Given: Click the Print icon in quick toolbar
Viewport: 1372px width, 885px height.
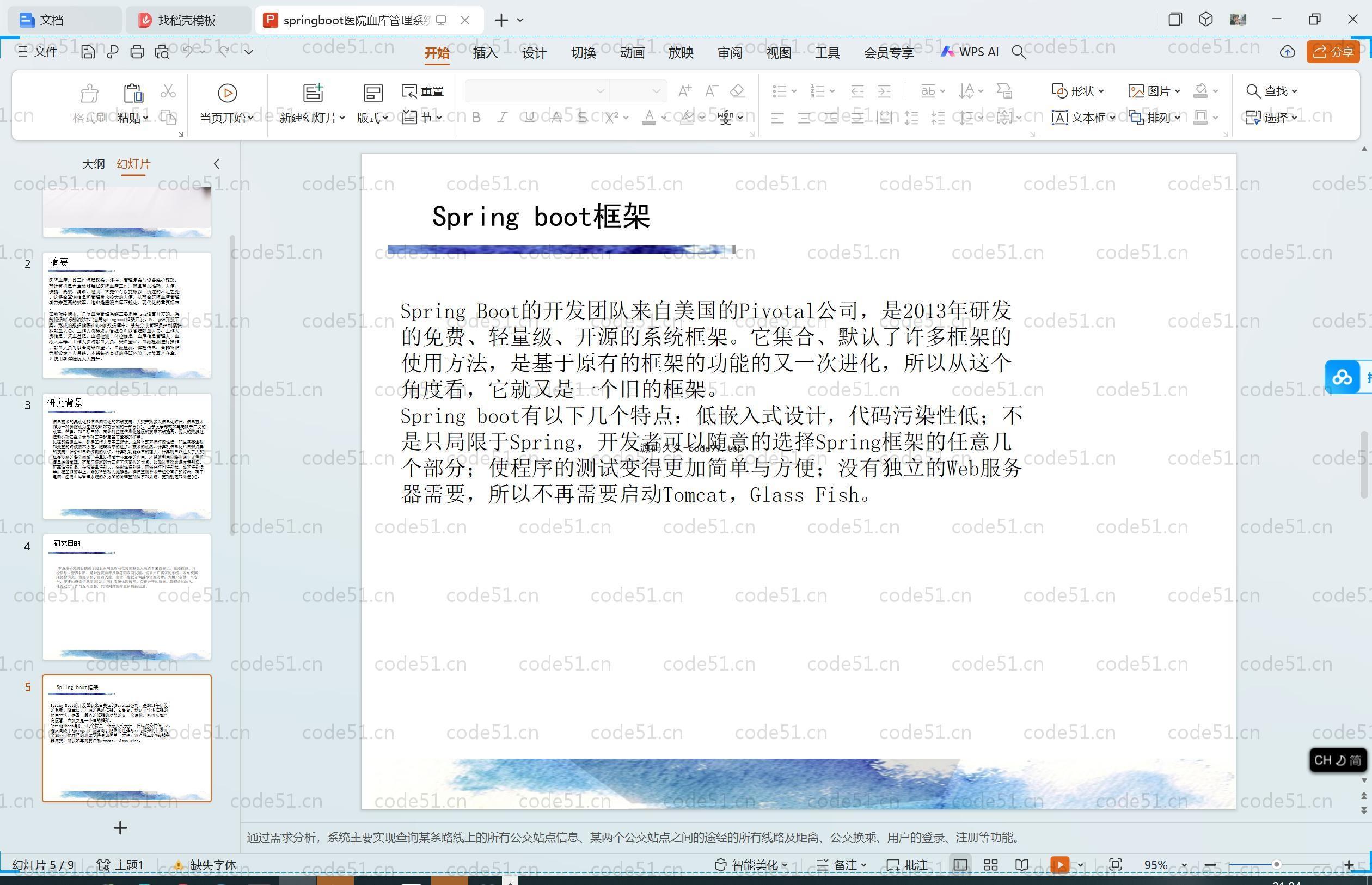Looking at the screenshot, I should coord(137,52).
